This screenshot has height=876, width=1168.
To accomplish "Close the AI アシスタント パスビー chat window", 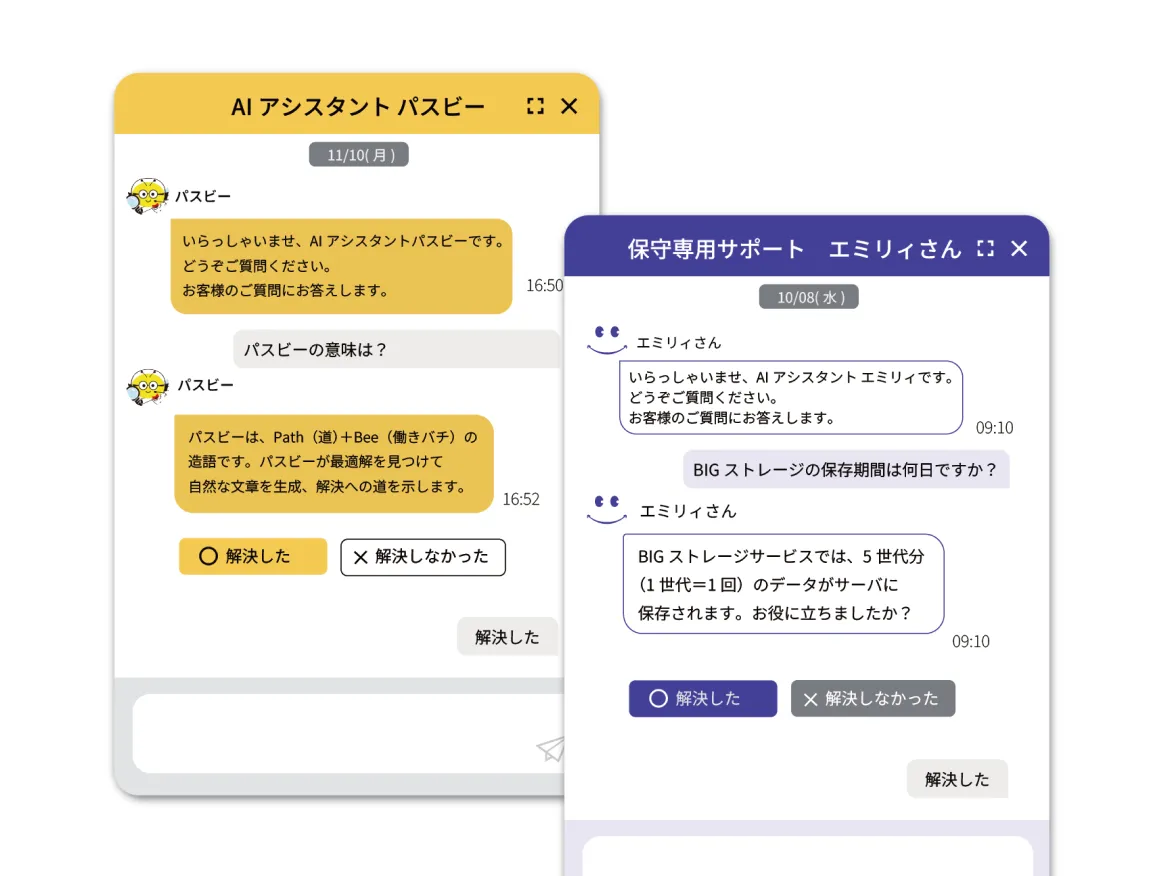I will point(569,106).
